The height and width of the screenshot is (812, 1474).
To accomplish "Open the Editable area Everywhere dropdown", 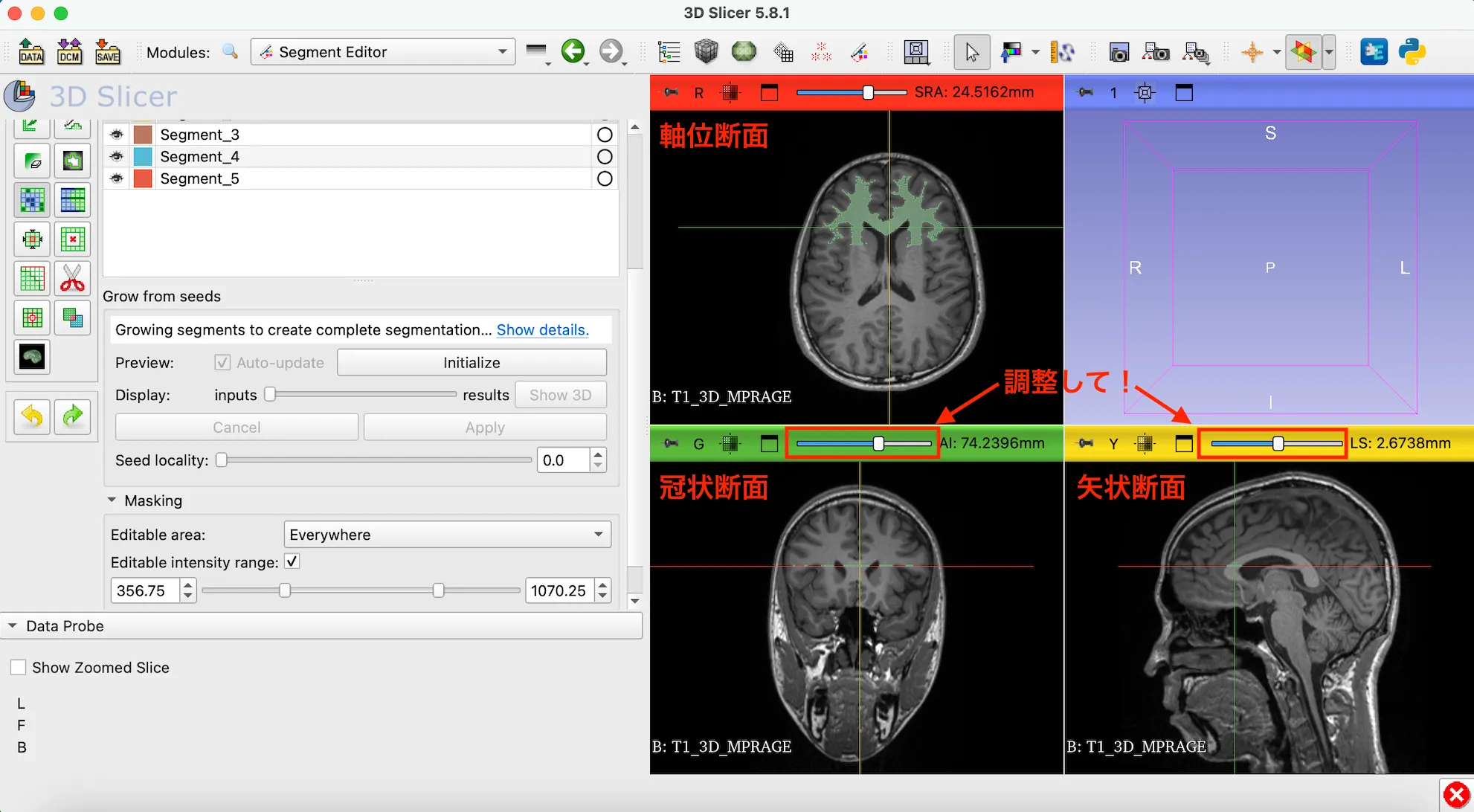I will 446,534.
